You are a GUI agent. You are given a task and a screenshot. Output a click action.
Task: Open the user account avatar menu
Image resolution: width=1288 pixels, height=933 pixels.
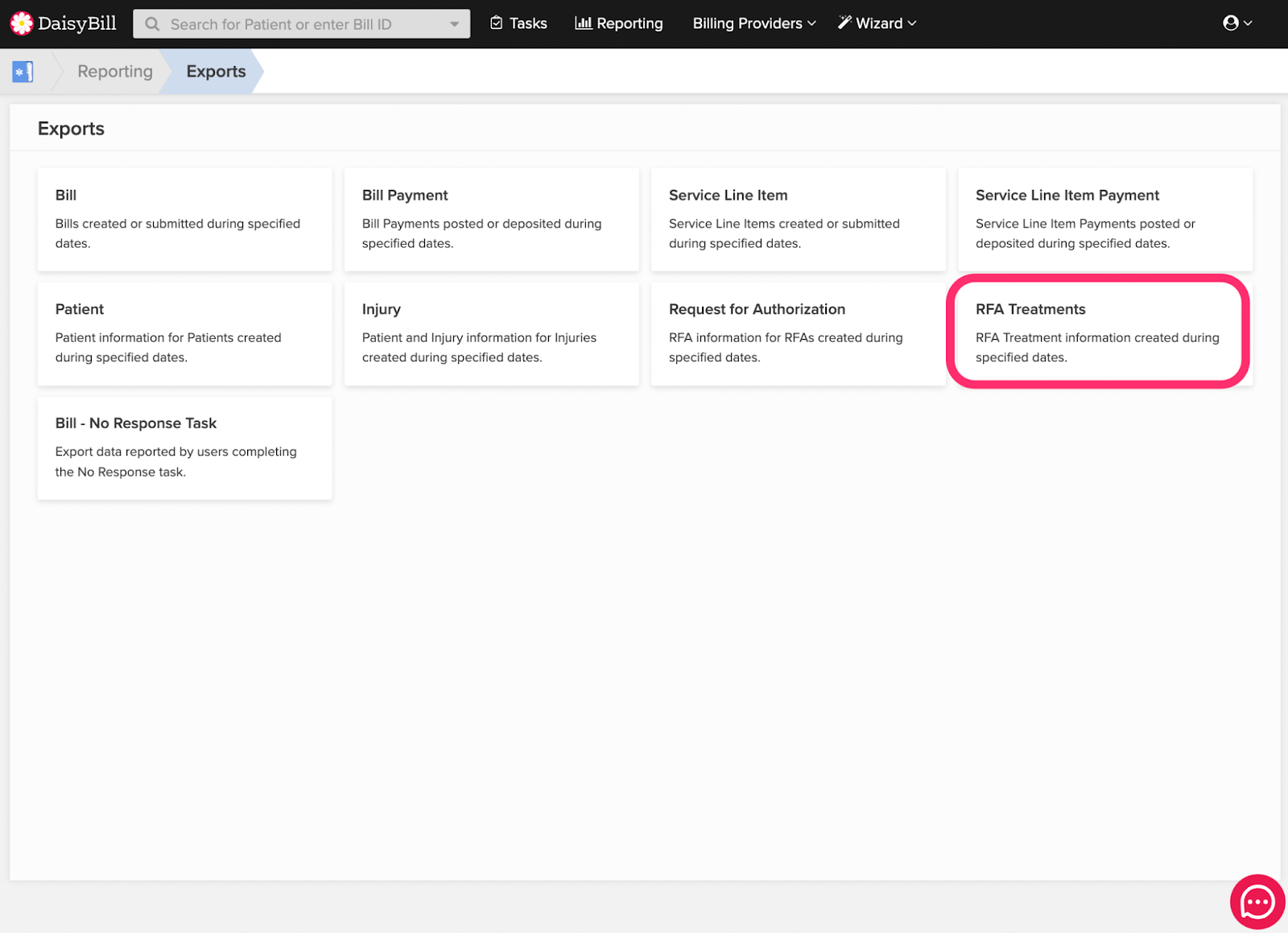tap(1237, 23)
